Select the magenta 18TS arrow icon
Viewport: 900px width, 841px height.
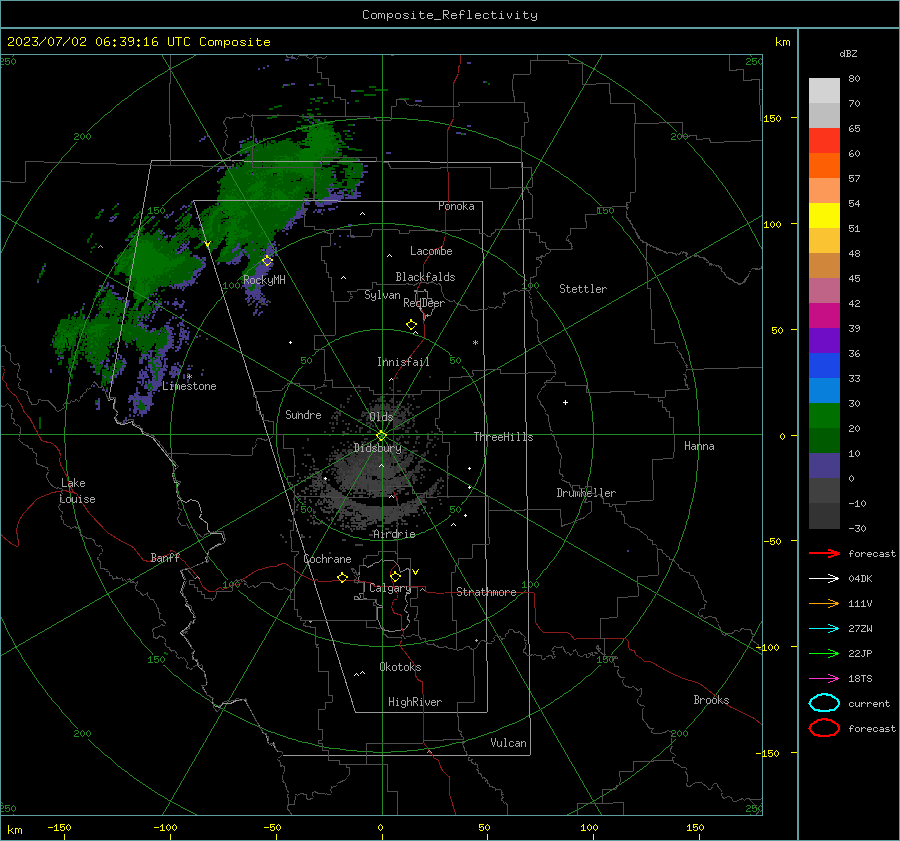click(x=824, y=679)
